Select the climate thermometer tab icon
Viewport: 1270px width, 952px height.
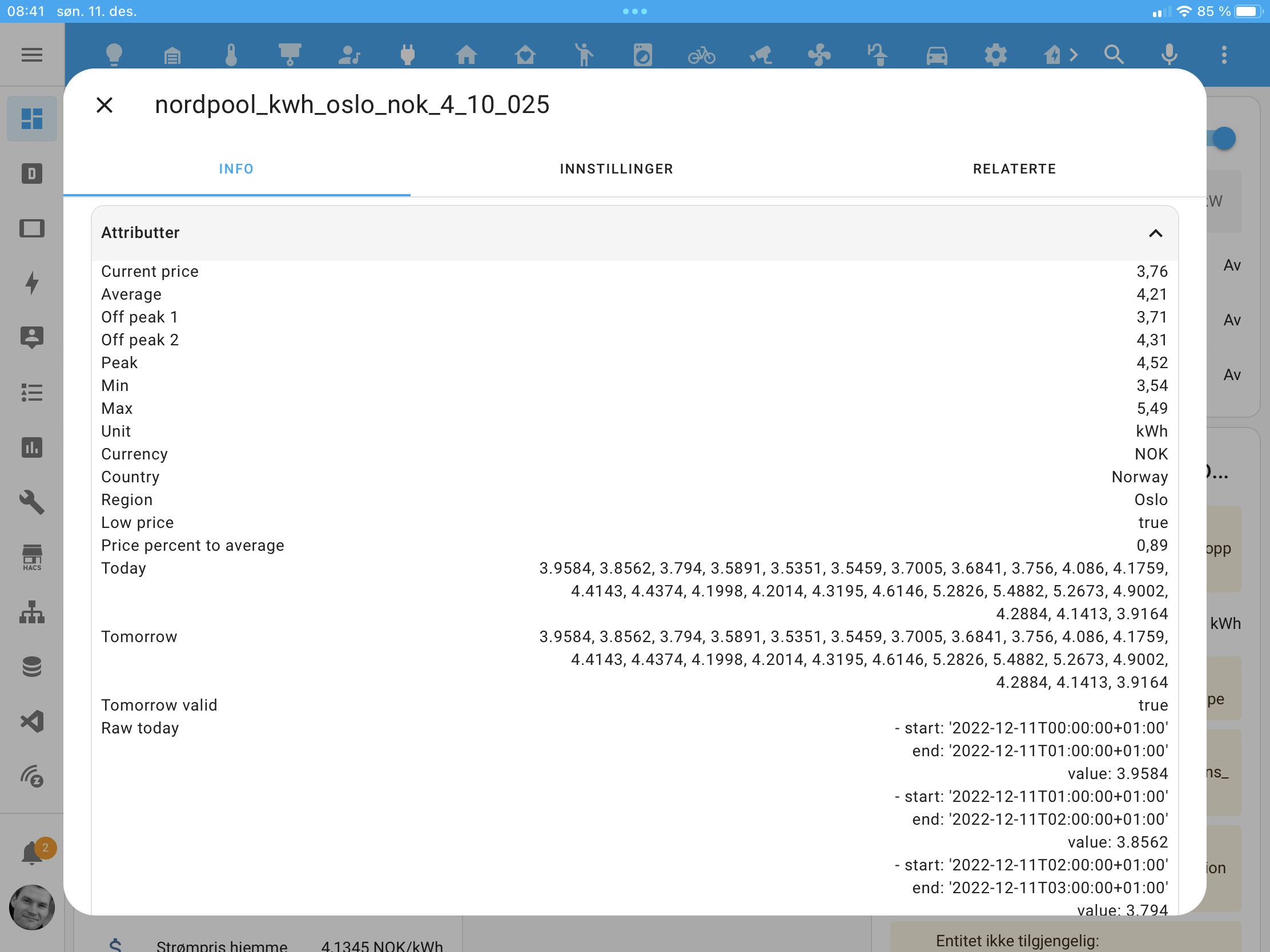click(x=231, y=55)
